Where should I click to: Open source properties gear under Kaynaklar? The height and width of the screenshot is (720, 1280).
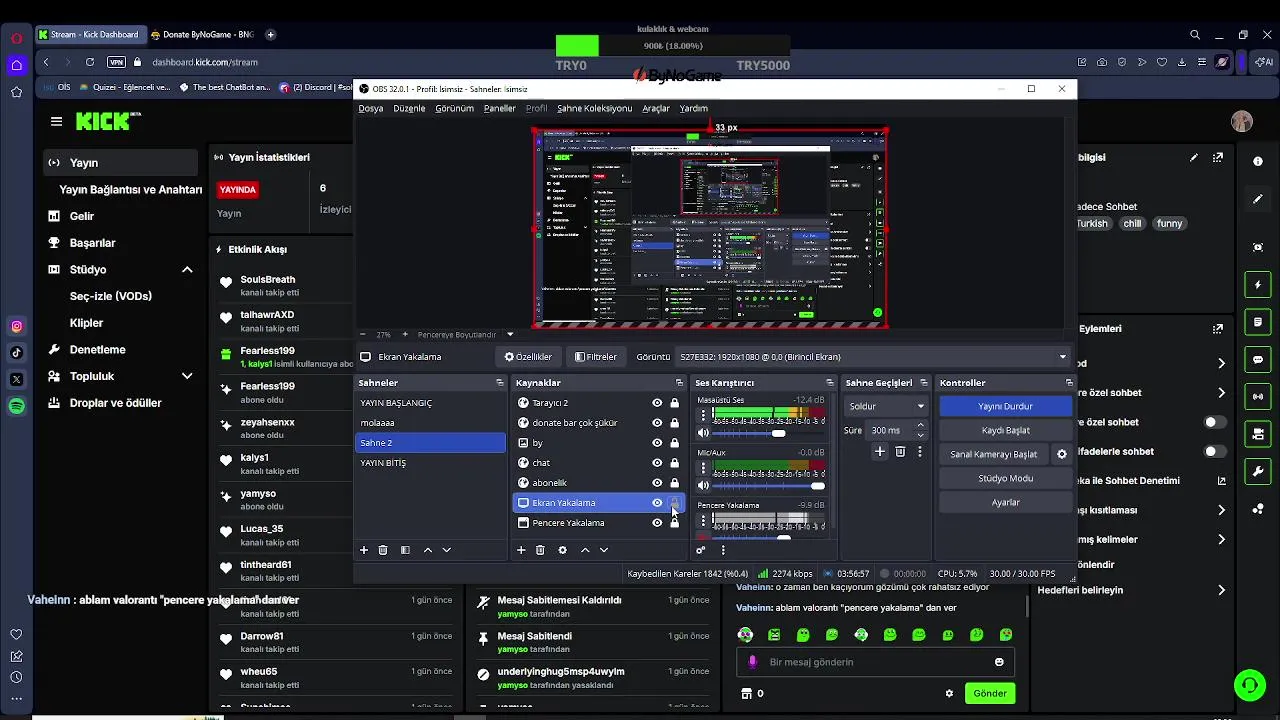[x=562, y=550]
